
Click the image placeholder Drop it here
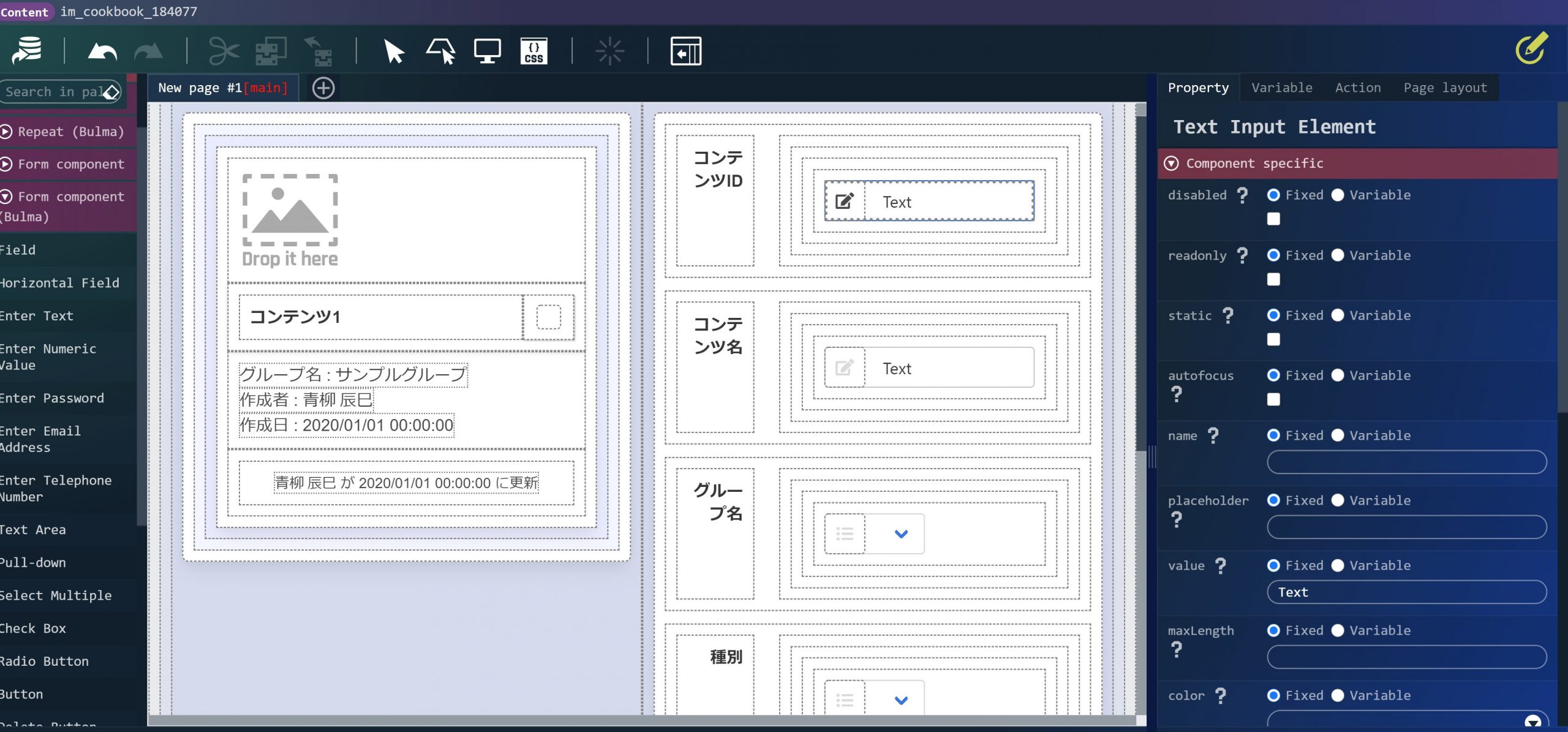click(x=290, y=221)
